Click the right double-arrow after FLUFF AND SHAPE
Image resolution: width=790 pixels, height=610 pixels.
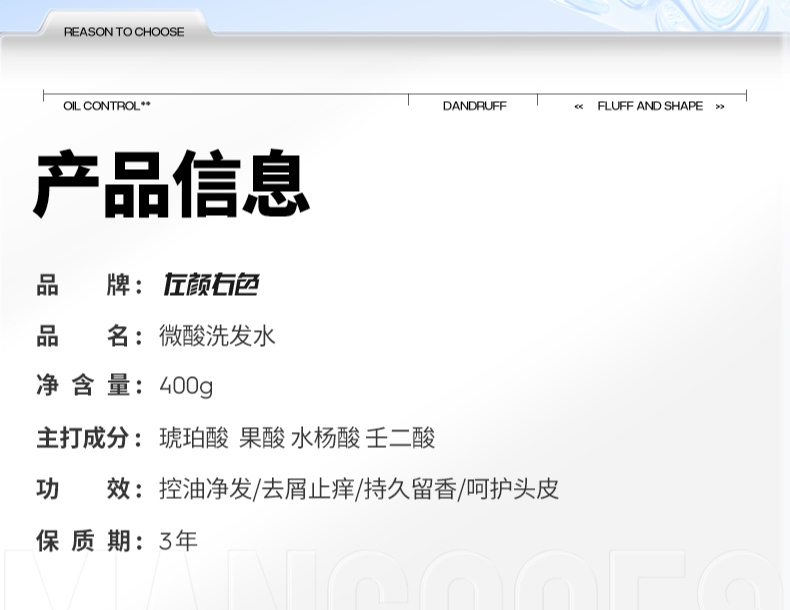pyautogui.click(x=720, y=107)
